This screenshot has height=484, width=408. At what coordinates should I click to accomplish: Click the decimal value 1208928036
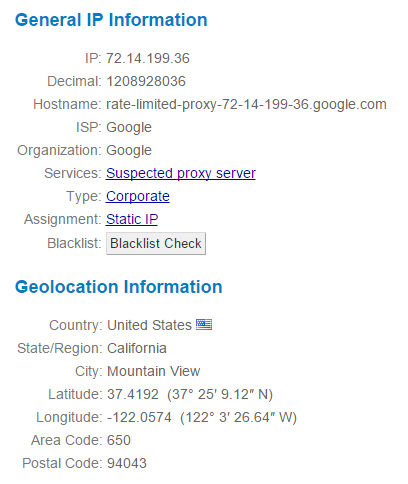[146, 81]
